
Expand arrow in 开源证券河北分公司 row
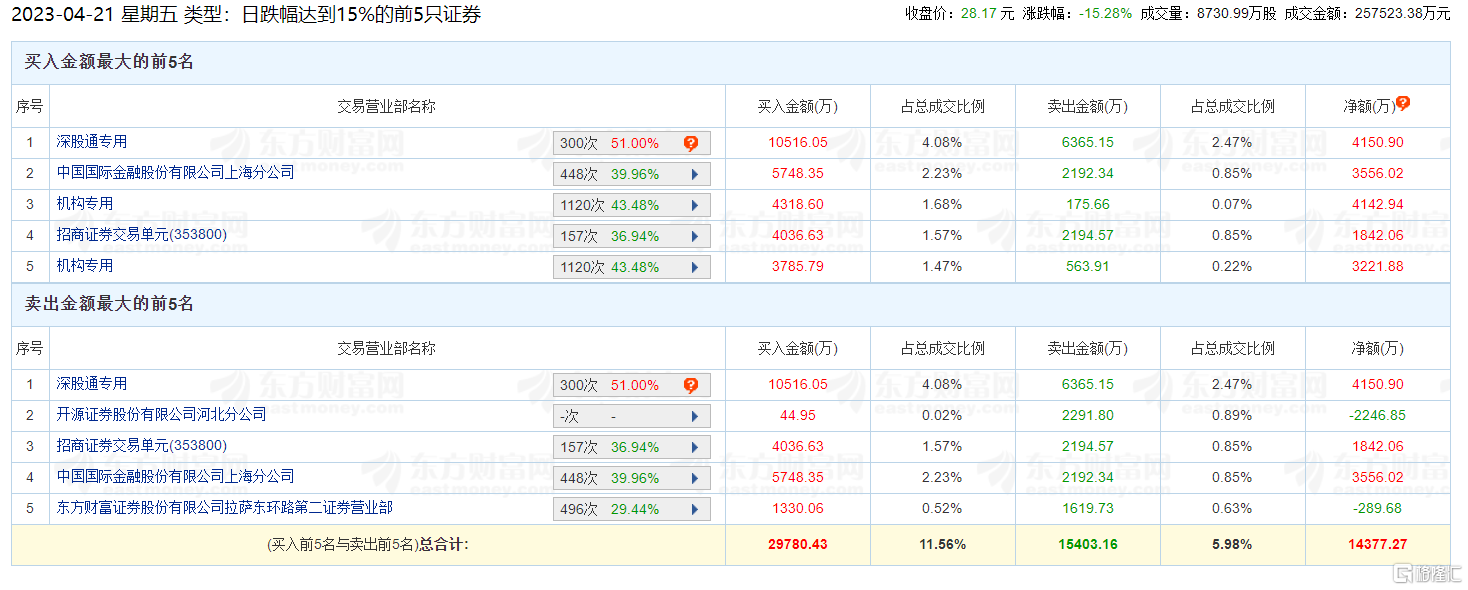tap(694, 416)
